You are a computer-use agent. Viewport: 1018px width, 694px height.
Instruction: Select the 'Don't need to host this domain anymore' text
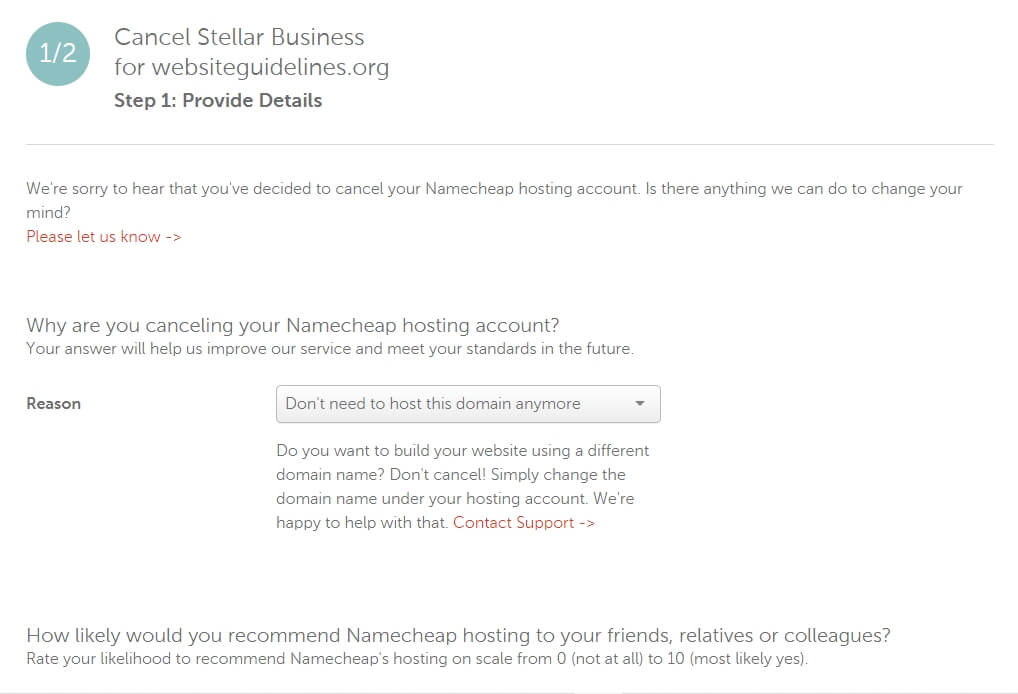(x=432, y=404)
